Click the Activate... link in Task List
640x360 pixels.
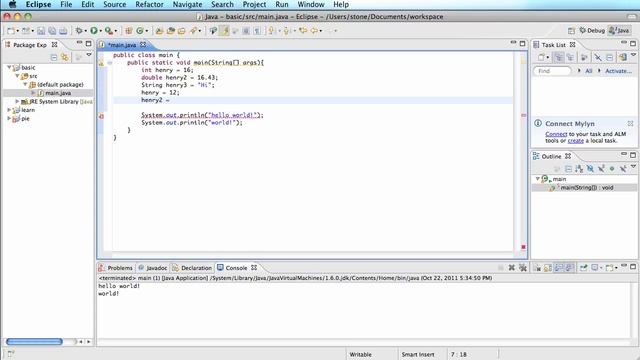point(618,71)
